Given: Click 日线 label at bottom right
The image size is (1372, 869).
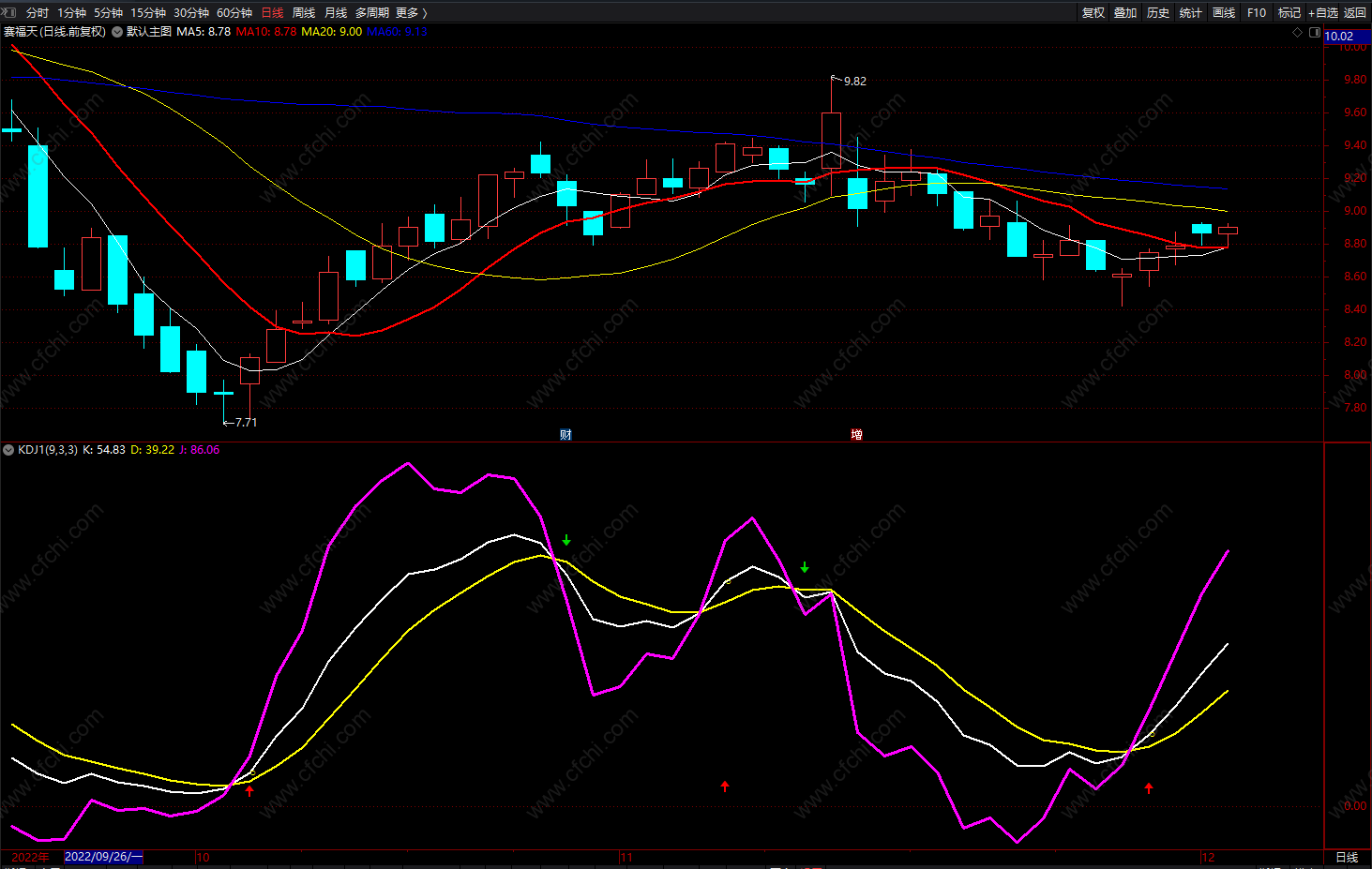Looking at the screenshot, I should coord(1347,857).
